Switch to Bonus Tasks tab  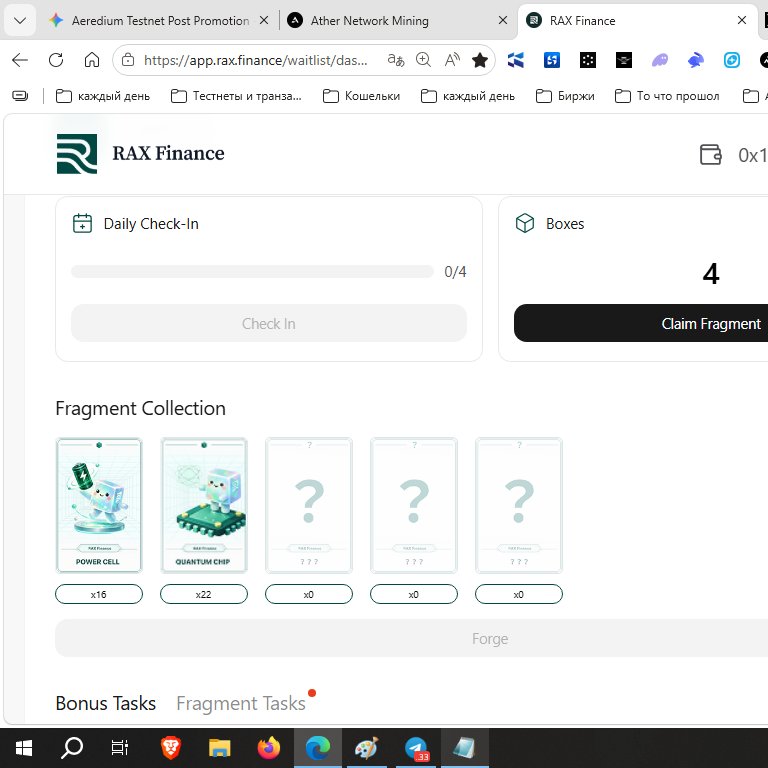[x=106, y=703]
